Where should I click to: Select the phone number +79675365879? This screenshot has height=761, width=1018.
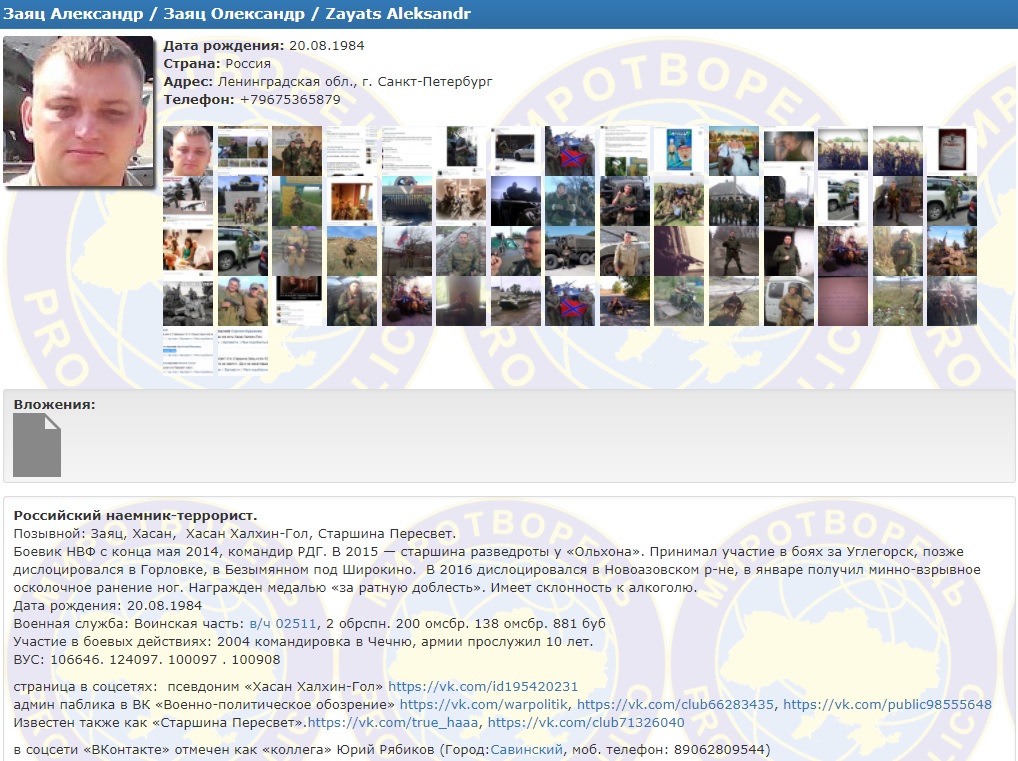coord(290,99)
